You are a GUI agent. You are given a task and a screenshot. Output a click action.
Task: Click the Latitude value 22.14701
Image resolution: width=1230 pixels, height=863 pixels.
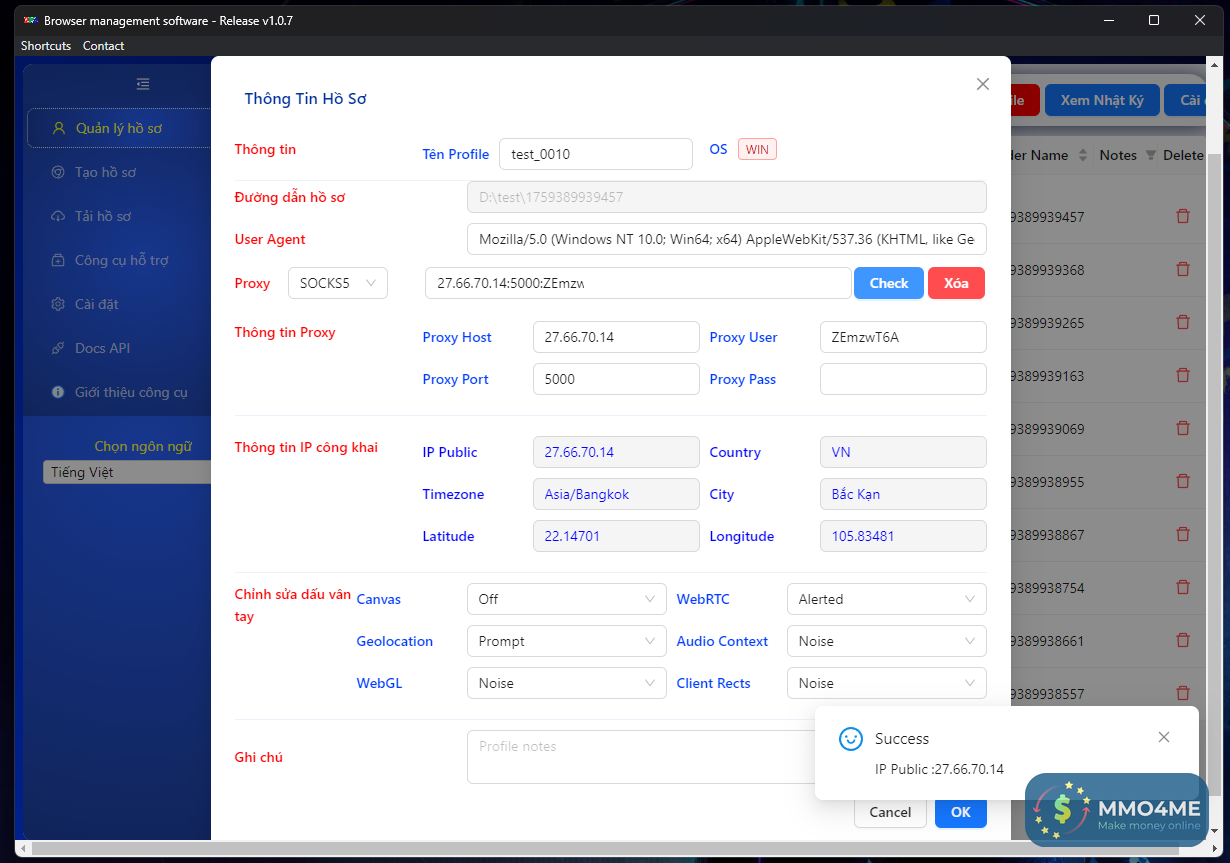tap(616, 536)
